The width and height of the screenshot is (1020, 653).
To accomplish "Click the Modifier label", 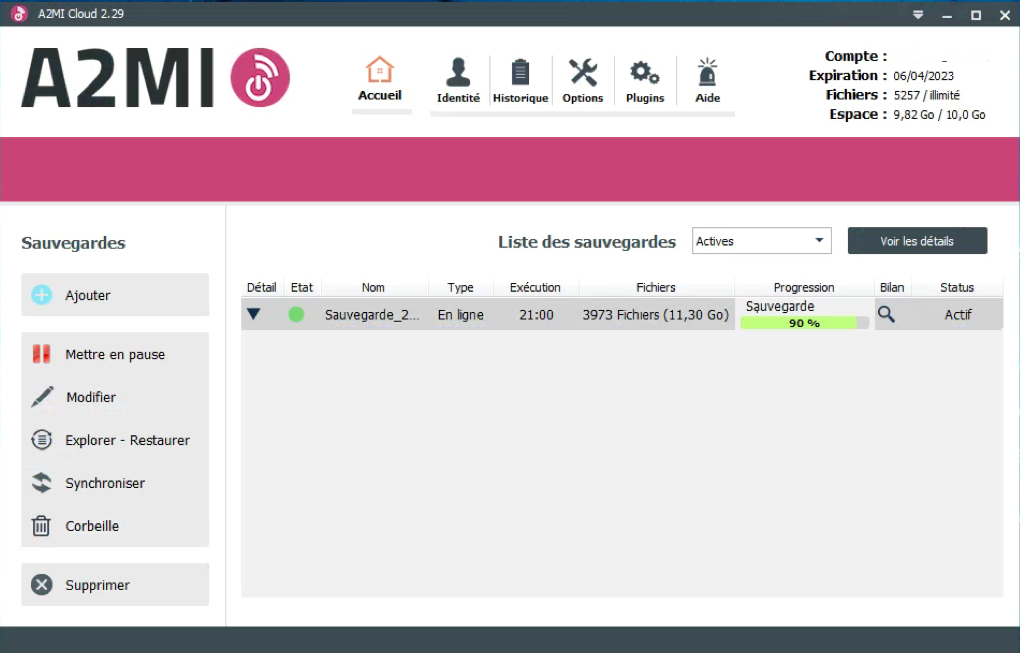I will [91, 397].
